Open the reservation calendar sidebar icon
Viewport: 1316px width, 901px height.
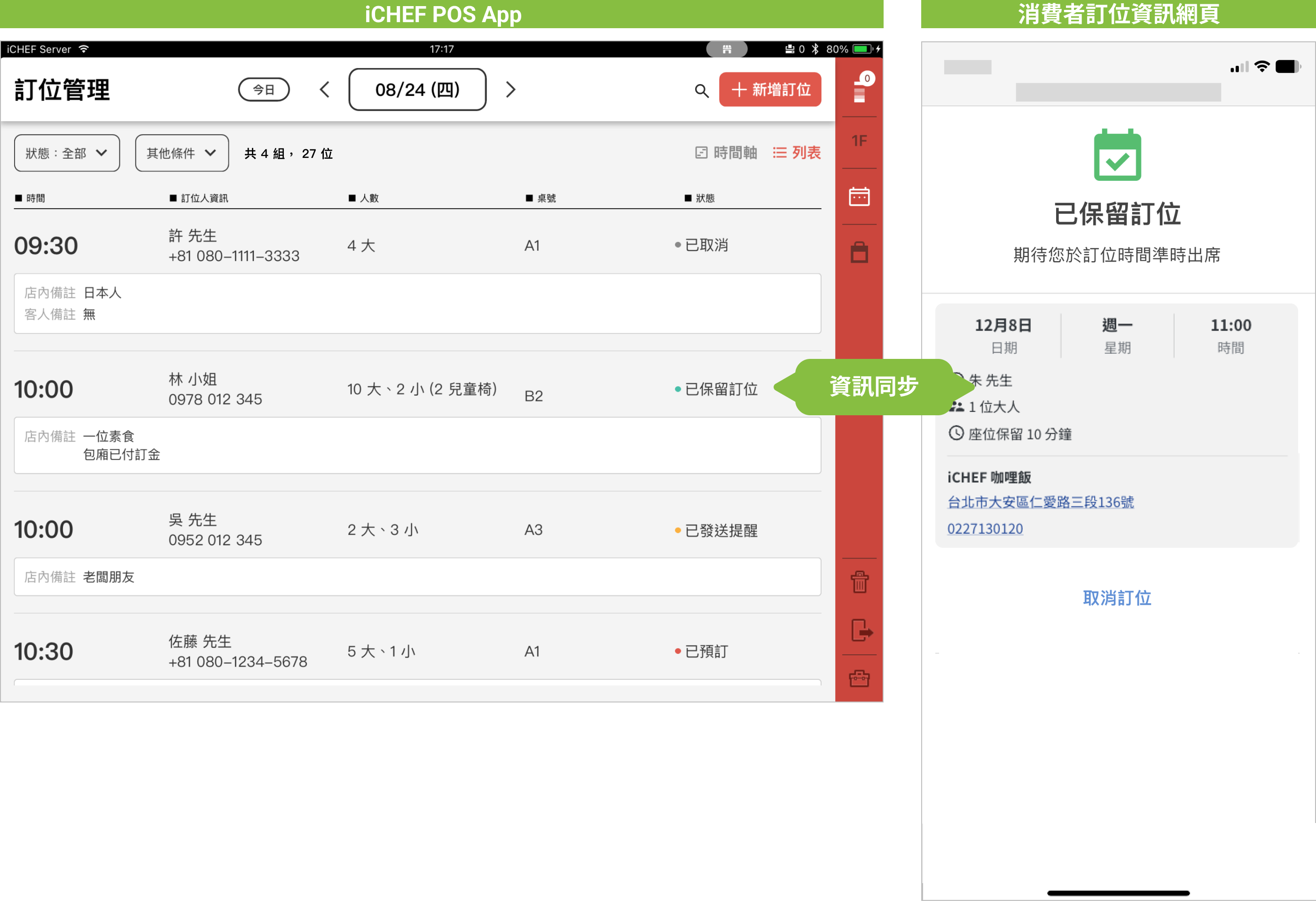pos(859,197)
